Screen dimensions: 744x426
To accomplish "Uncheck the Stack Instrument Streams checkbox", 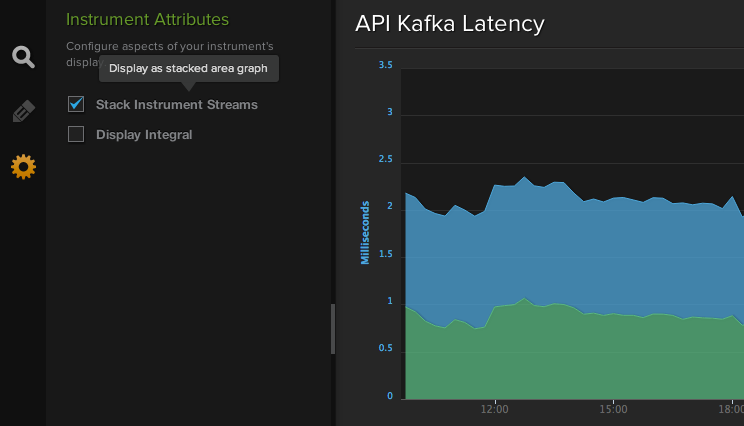I will coord(76,104).
